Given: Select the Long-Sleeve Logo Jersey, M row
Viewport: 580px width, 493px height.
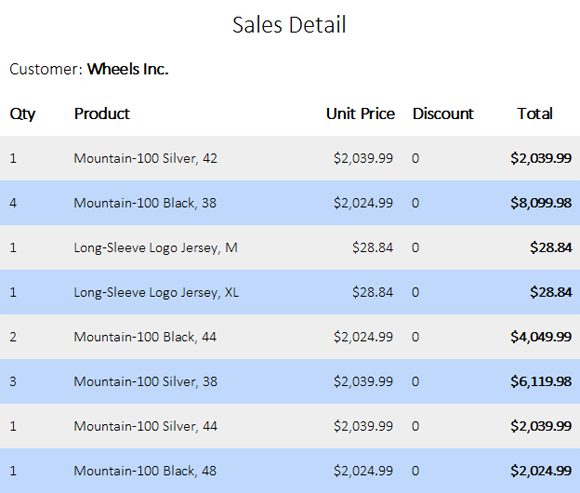Looking at the screenshot, I should [290, 247].
